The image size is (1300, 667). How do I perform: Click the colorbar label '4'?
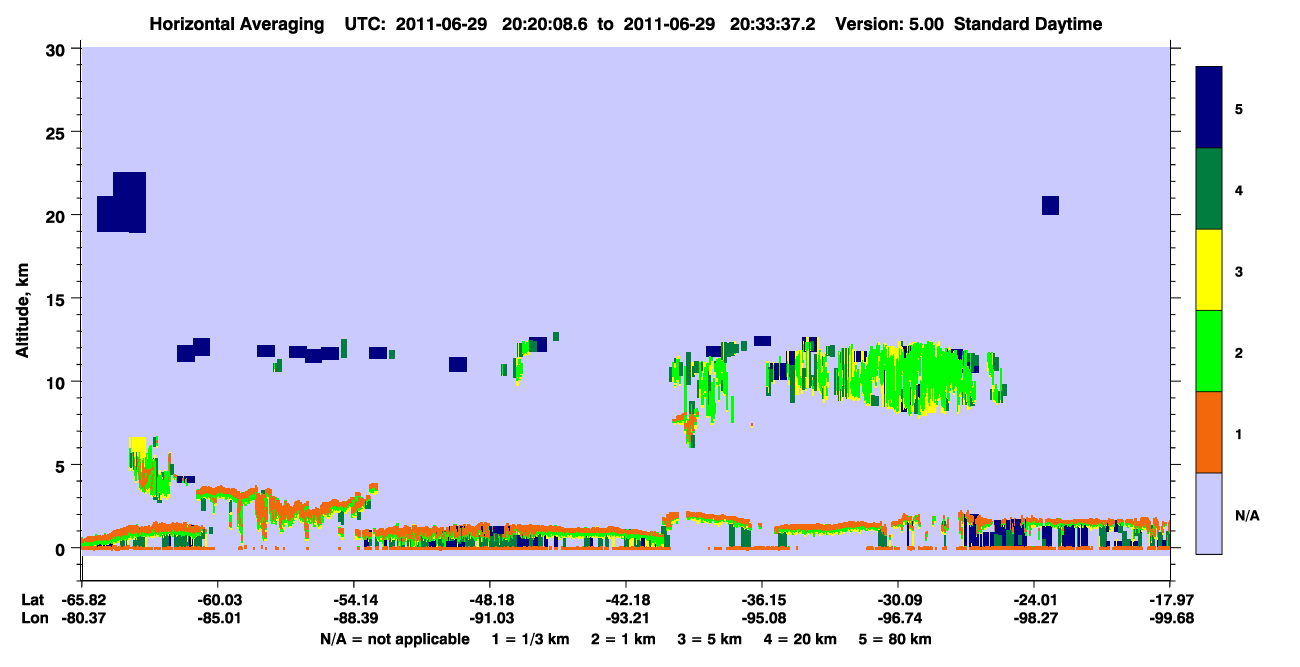coord(1239,189)
